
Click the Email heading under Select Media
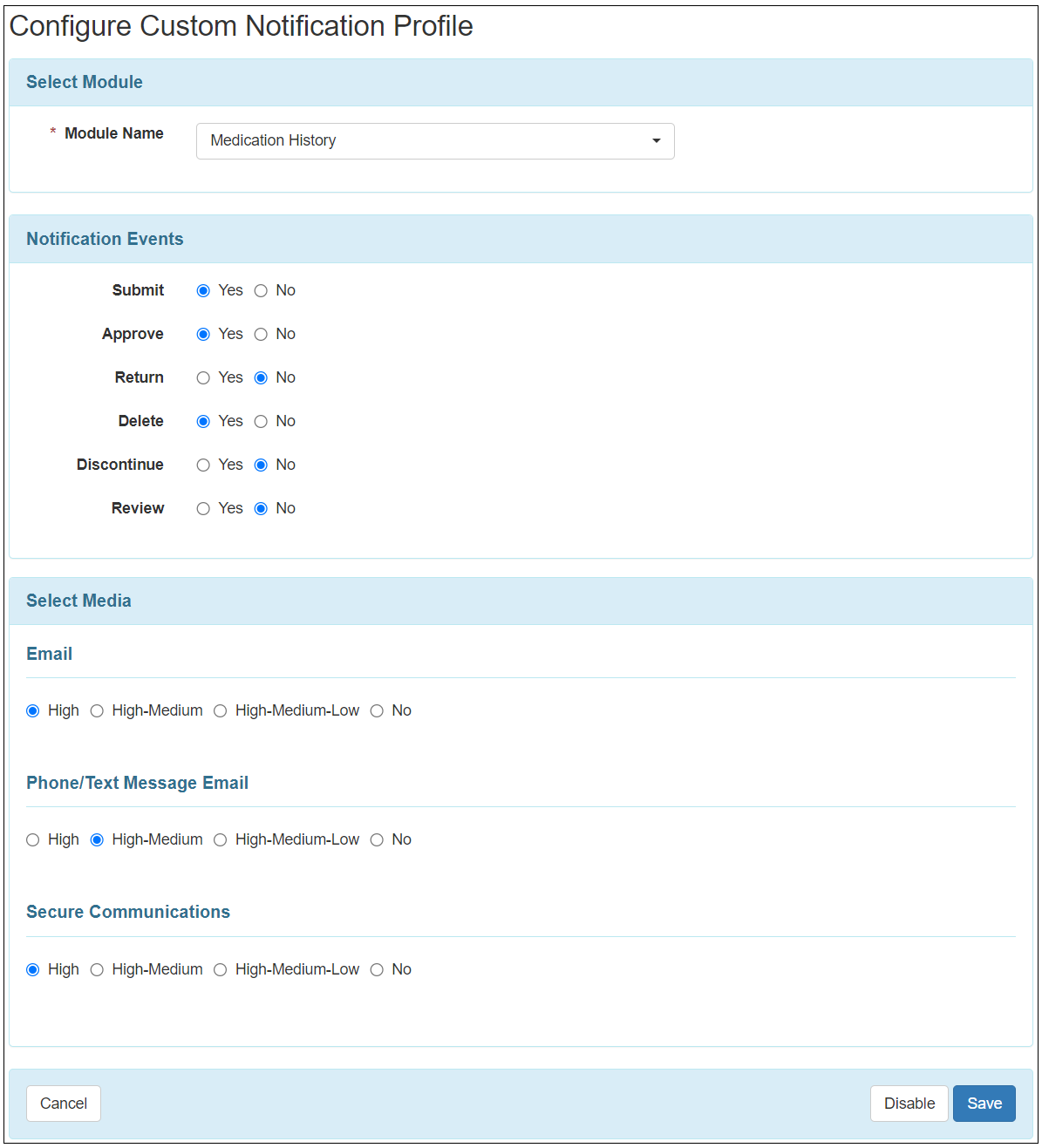pyautogui.click(x=49, y=654)
